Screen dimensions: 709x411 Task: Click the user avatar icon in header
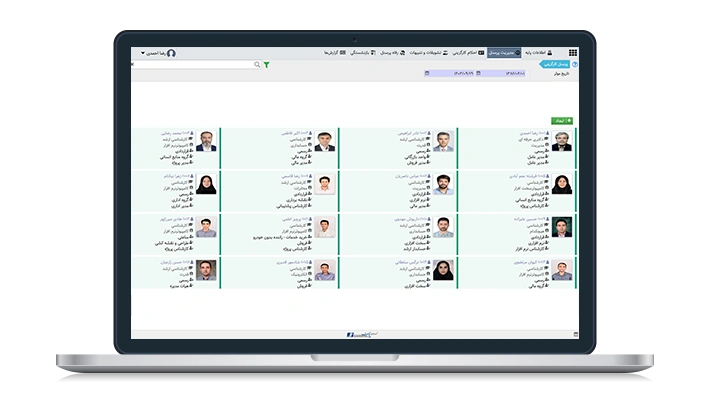point(171,52)
